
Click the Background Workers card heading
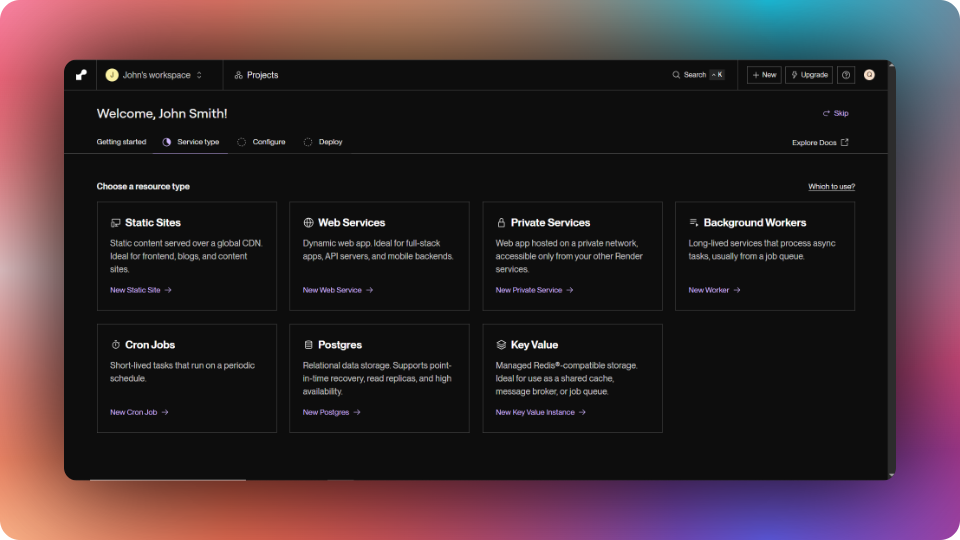(x=755, y=223)
